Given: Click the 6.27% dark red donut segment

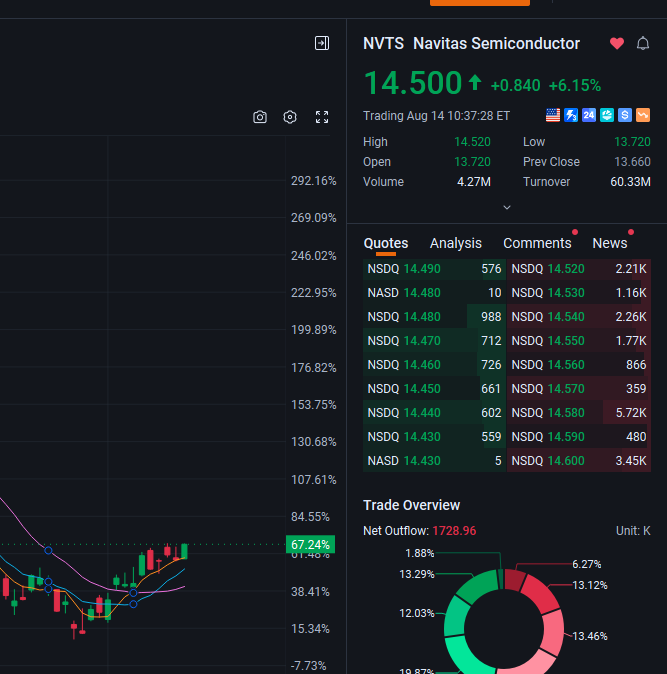Looking at the screenshot, I should [514, 579].
